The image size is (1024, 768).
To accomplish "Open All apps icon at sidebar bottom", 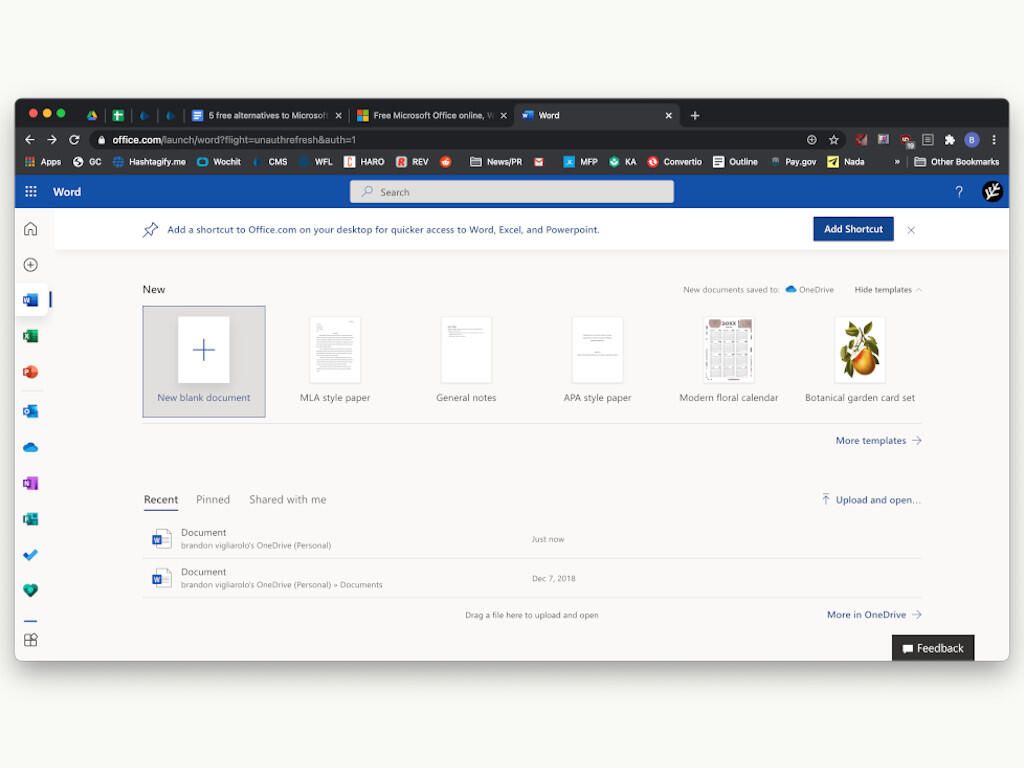I will click(x=31, y=640).
